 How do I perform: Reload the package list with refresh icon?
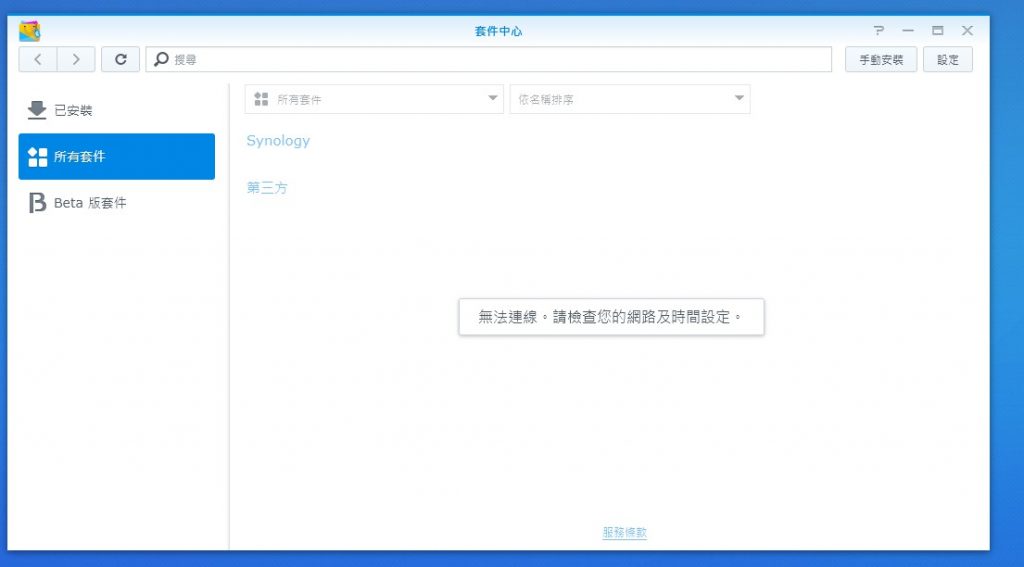(x=120, y=59)
